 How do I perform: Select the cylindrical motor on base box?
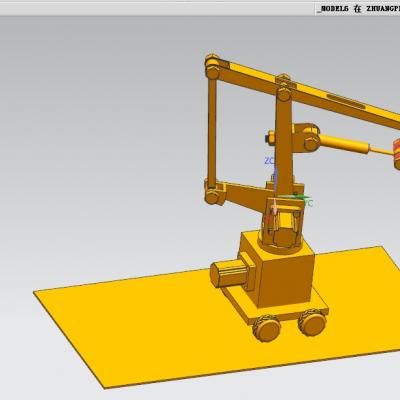pyautogui.click(x=228, y=273)
